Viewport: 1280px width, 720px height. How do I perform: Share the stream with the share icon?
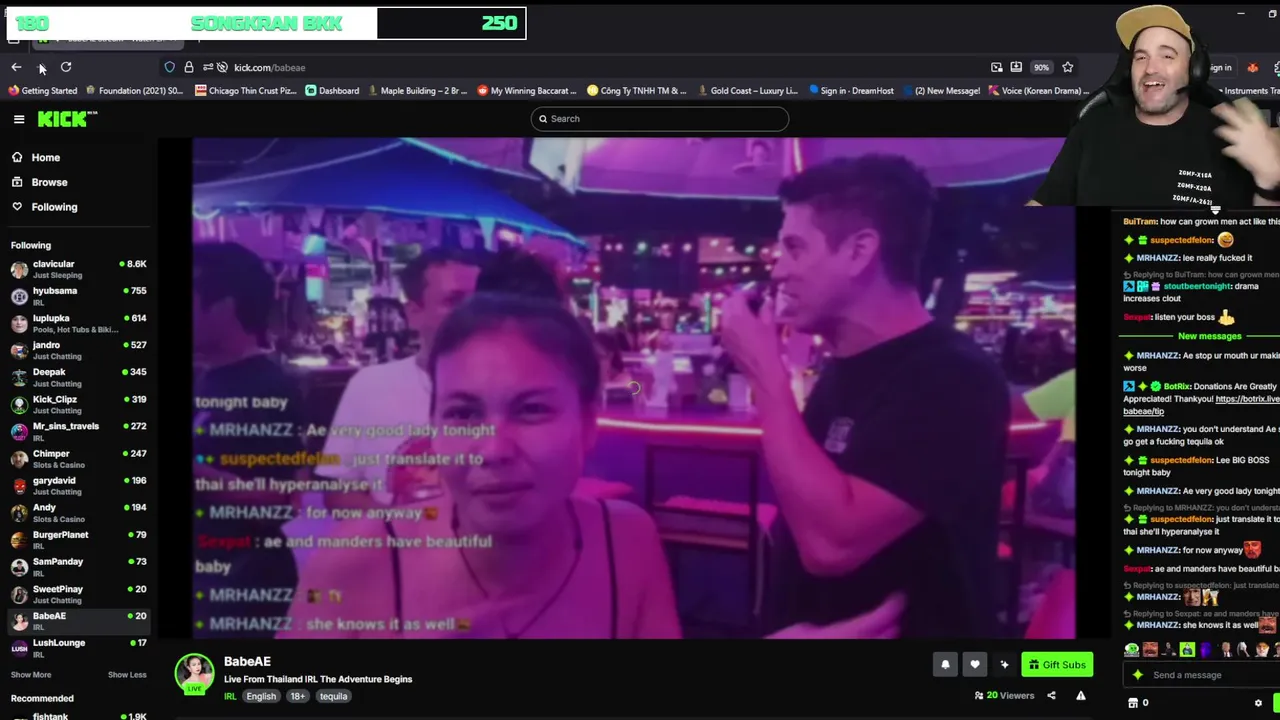pyautogui.click(x=1051, y=696)
